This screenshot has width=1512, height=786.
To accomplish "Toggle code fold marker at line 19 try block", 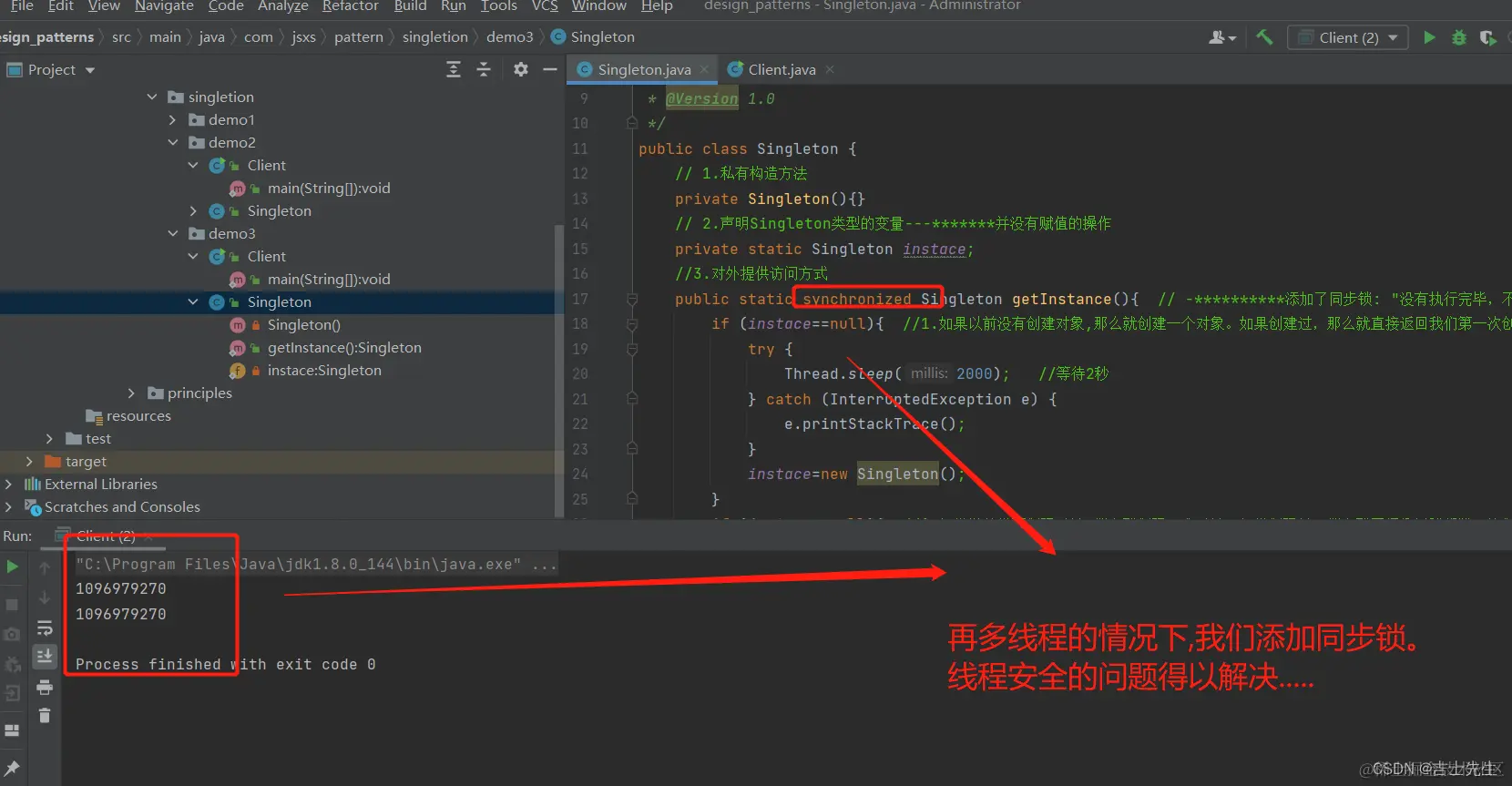I will point(632,349).
